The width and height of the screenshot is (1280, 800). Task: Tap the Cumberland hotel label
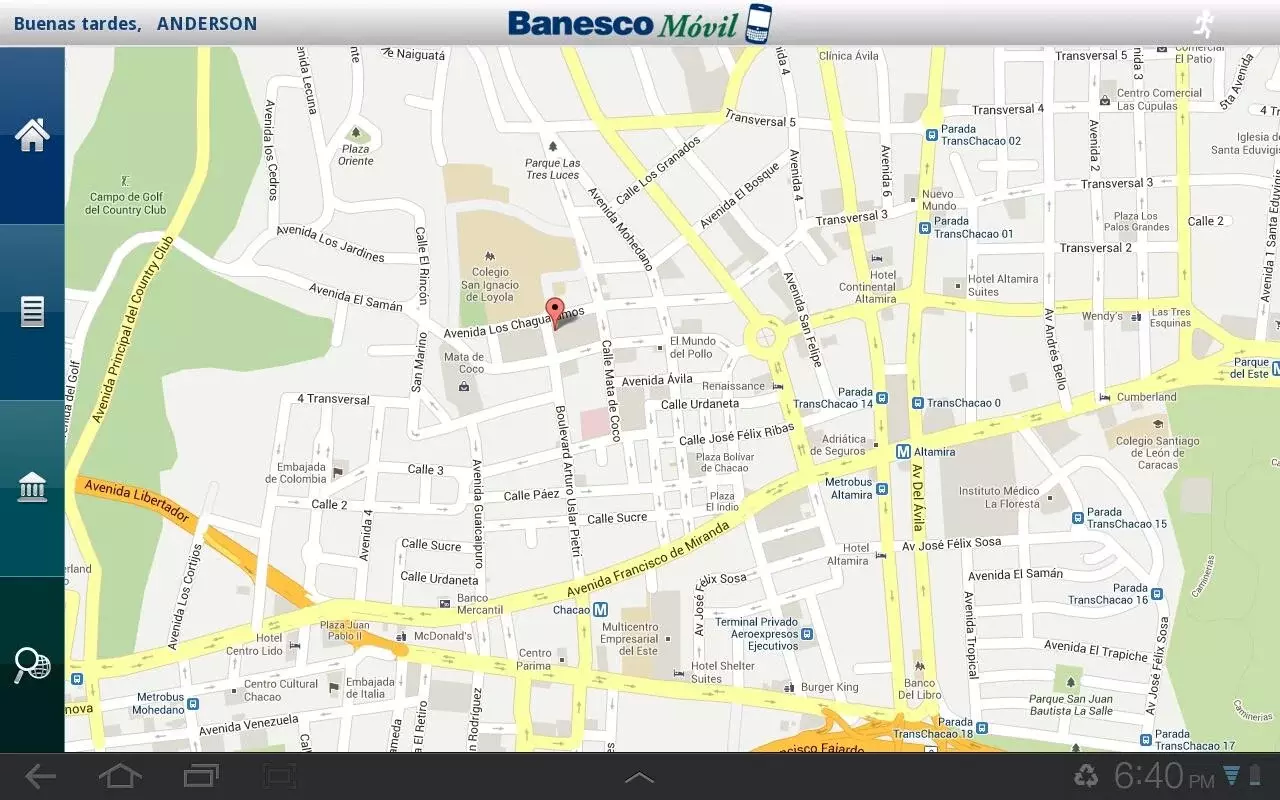click(x=1147, y=397)
